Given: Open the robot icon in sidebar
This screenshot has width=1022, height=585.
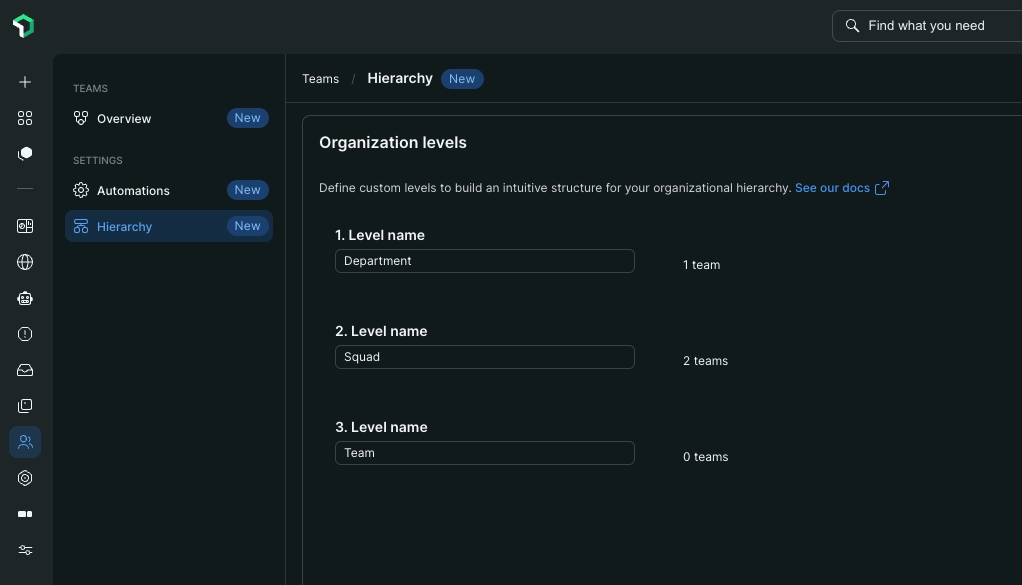Looking at the screenshot, I should click(x=25, y=298).
